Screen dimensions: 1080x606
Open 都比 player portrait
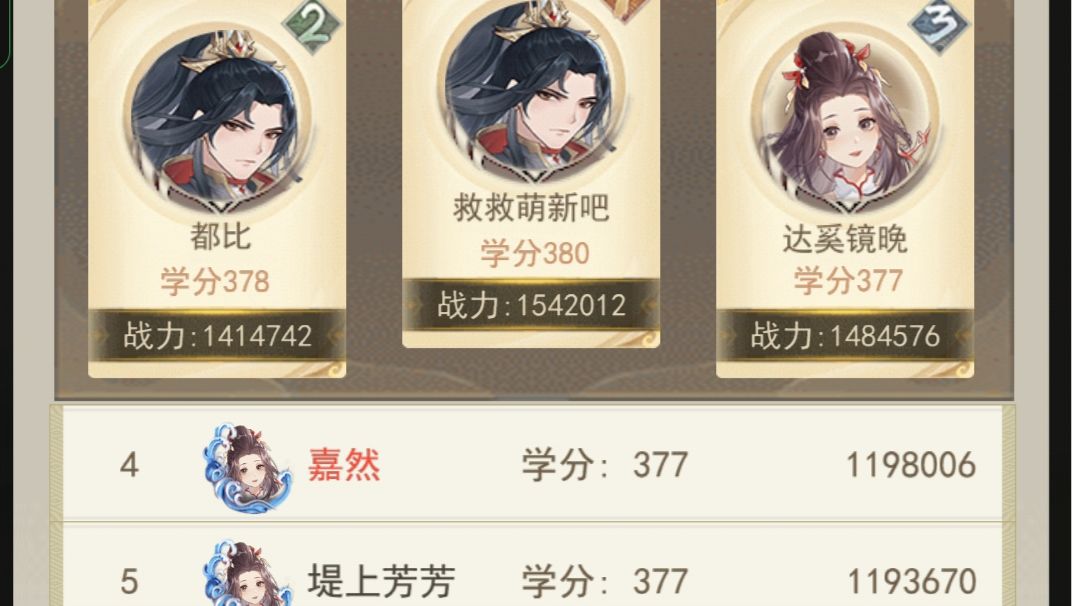pyautogui.click(x=217, y=117)
